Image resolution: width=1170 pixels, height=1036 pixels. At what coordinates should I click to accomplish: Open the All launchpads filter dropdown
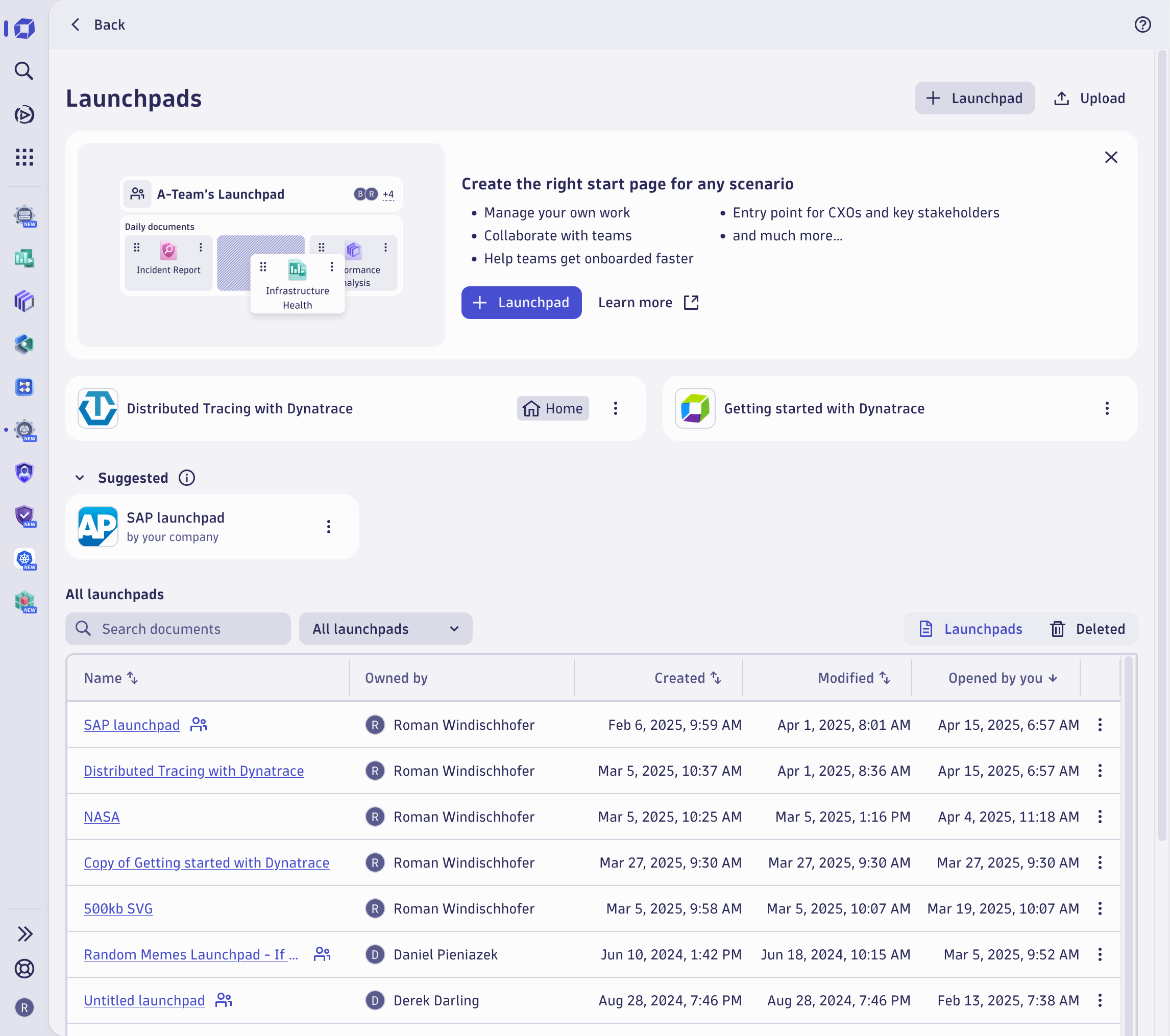[x=385, y=628]
